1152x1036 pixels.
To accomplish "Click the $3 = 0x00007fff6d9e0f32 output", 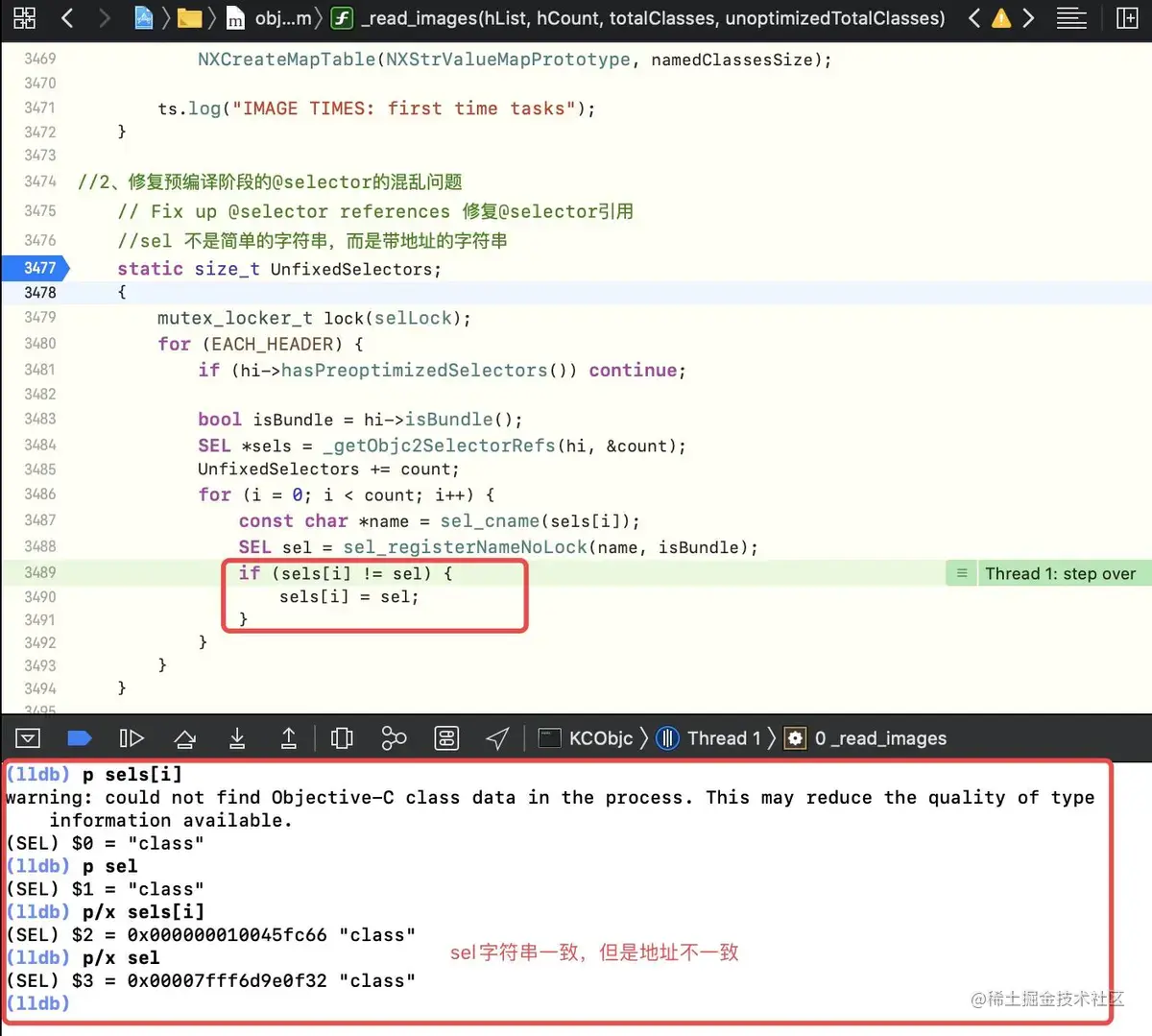I will coord(210,981).
